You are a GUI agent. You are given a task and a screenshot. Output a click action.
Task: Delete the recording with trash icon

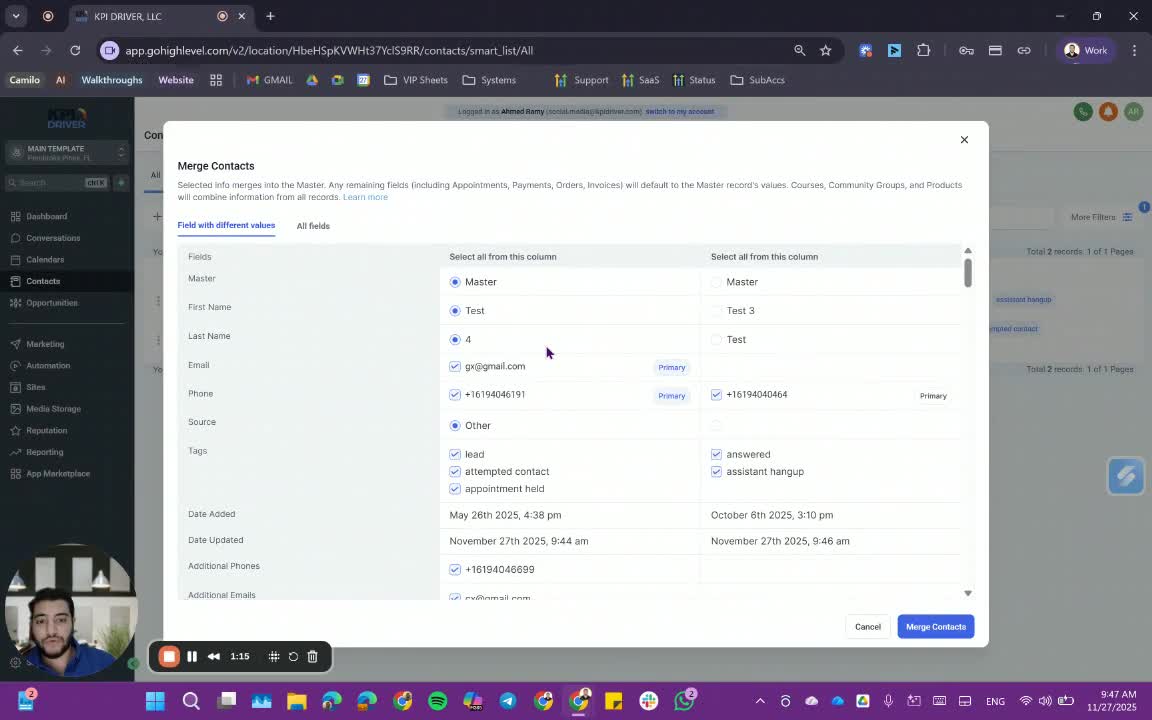point(312,657)
